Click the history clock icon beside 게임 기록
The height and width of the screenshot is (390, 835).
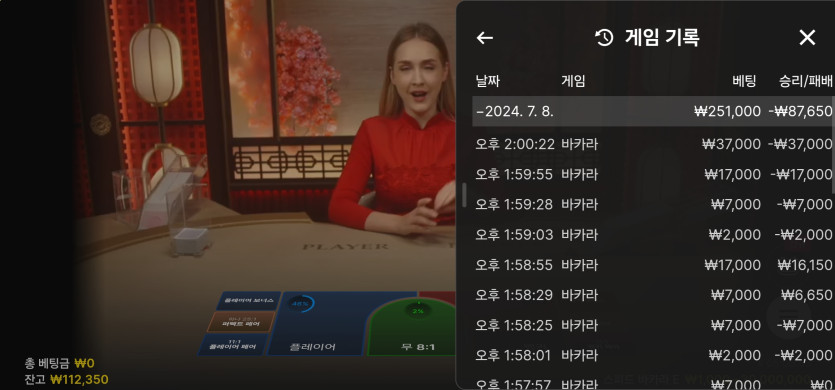click(604, 38)
